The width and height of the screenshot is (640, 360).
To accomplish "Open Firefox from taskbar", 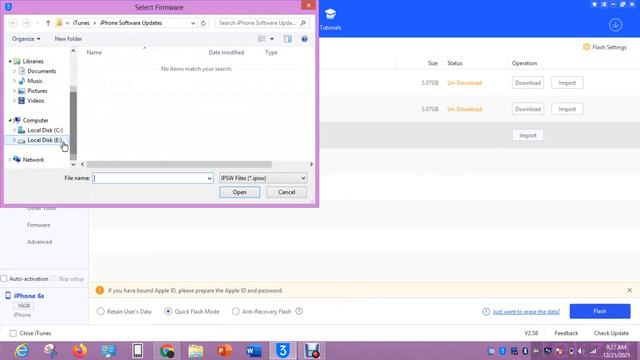I will [x=80, y=351].
